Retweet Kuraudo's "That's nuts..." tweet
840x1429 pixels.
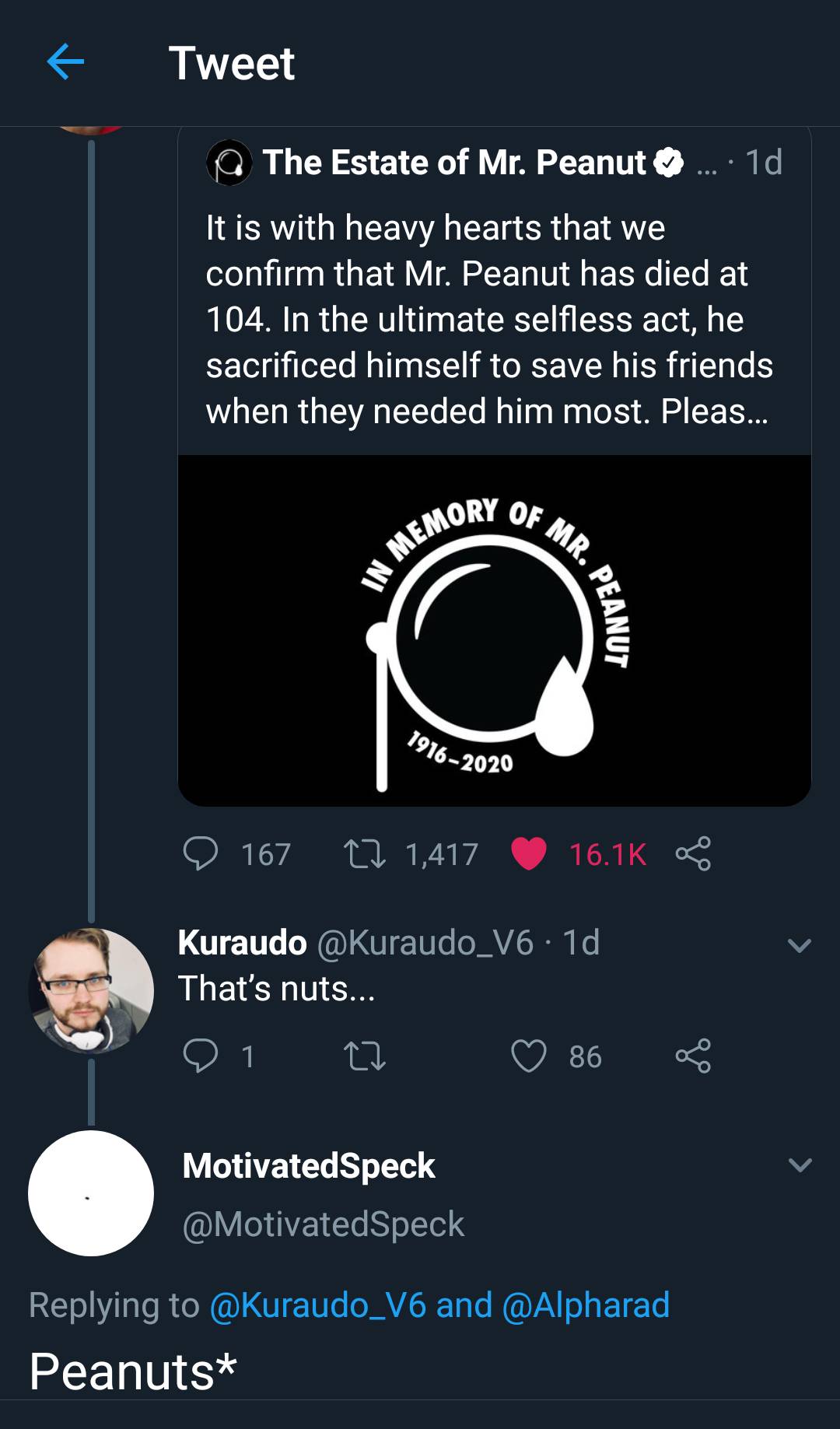coord(364,1056)
